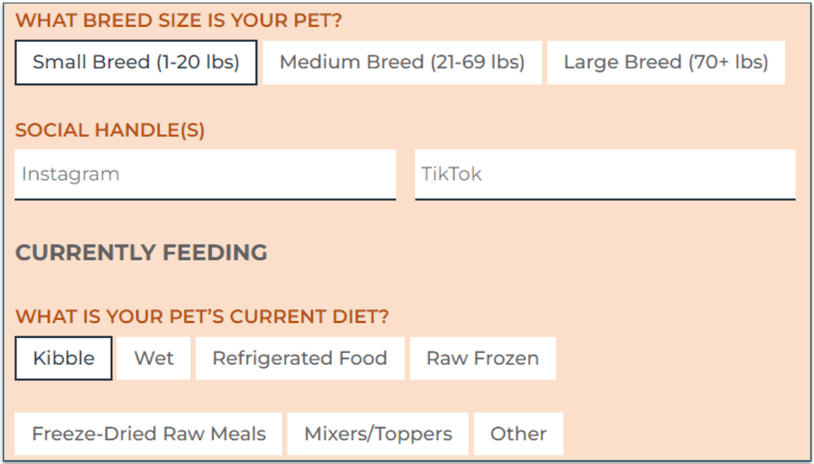Viewport: 814px width, 464px height.
Task: Select Kibble as current diet
Action: point(64,358)
